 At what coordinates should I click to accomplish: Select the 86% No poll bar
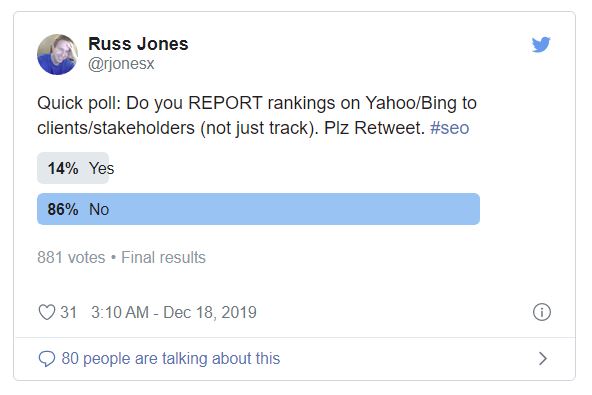point(258,209)
